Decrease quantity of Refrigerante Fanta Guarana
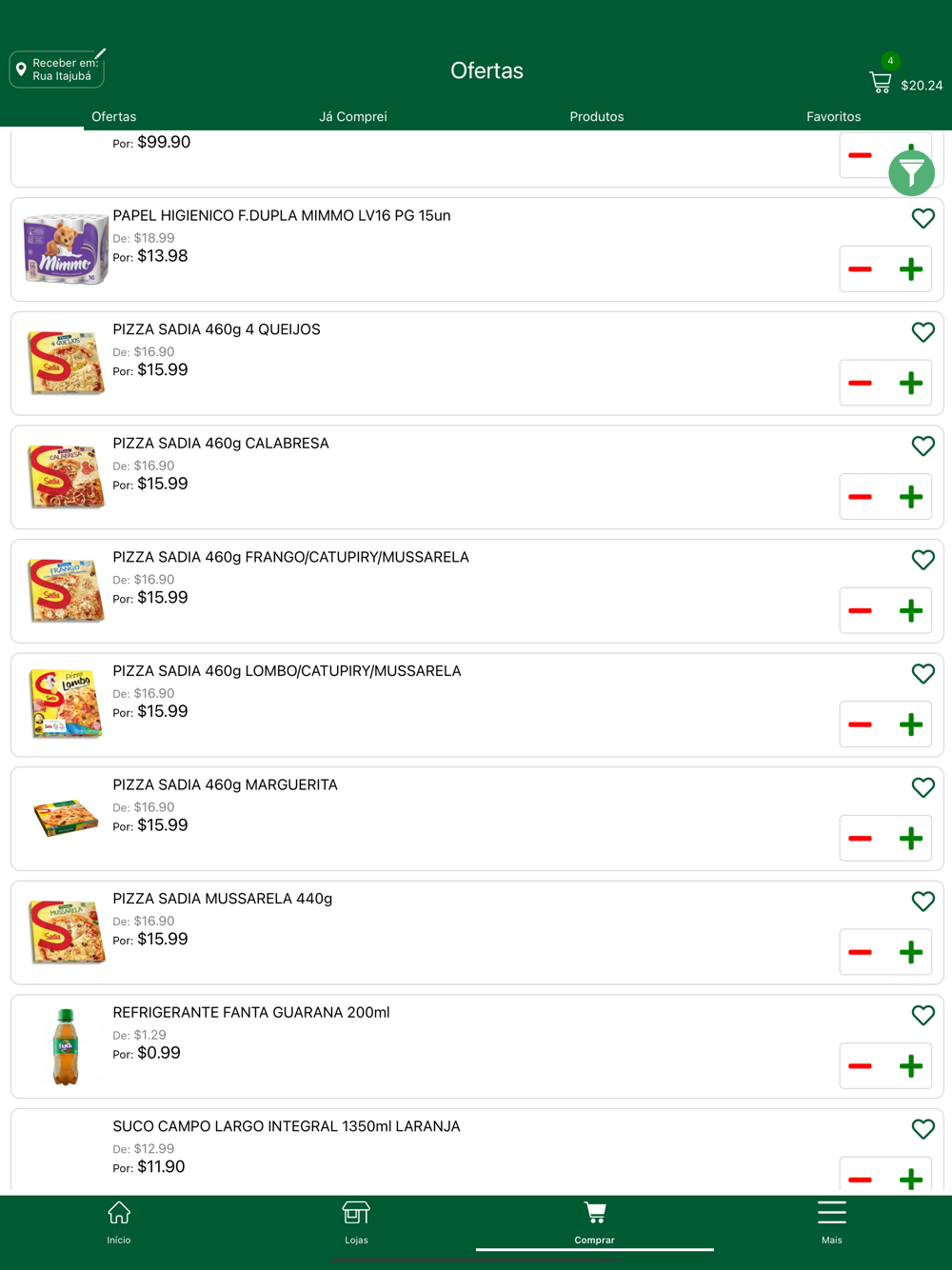The image size is (952, 1270). (861, 1066)
